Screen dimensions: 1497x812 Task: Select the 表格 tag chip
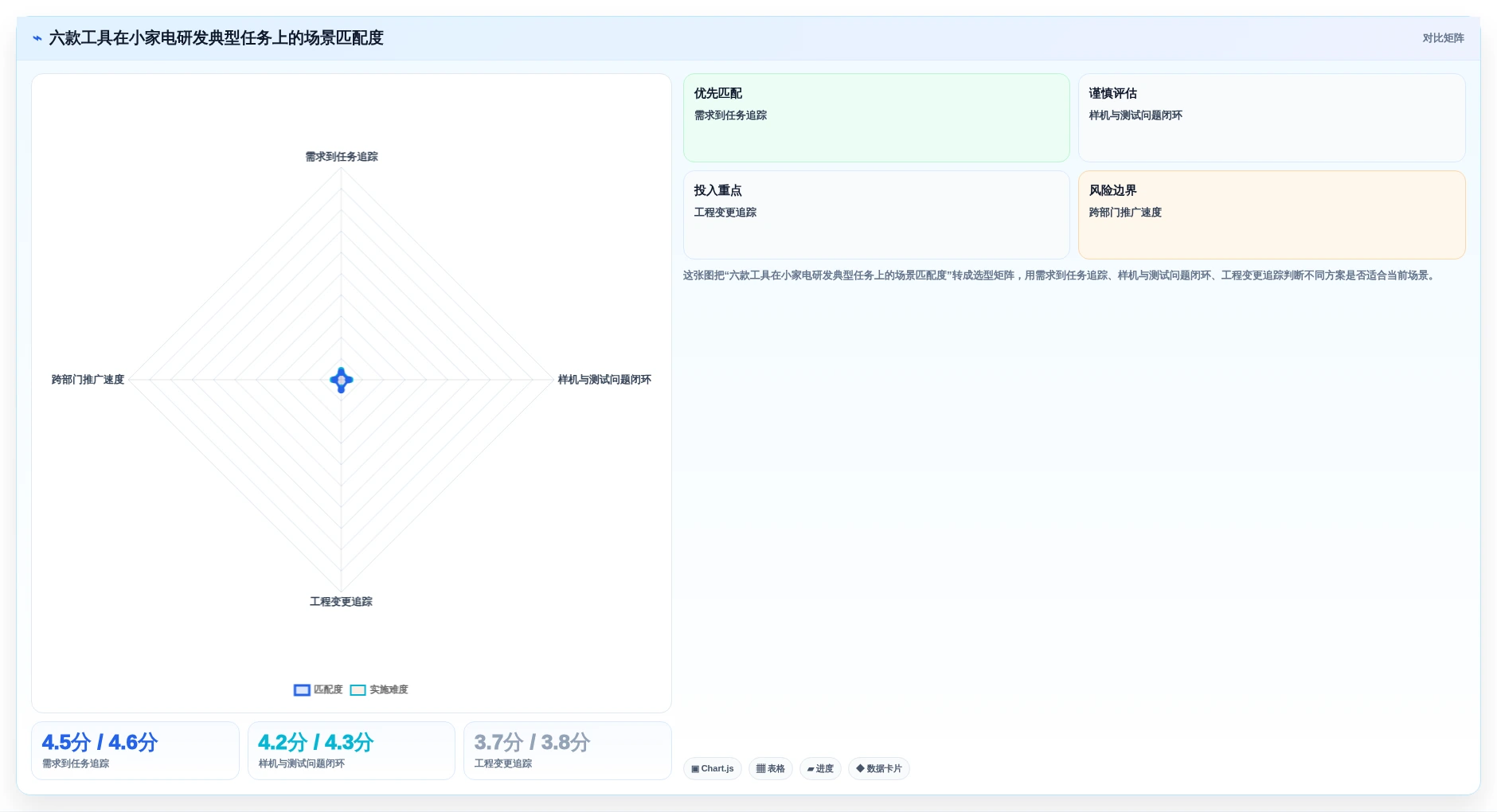click(770, 768)
